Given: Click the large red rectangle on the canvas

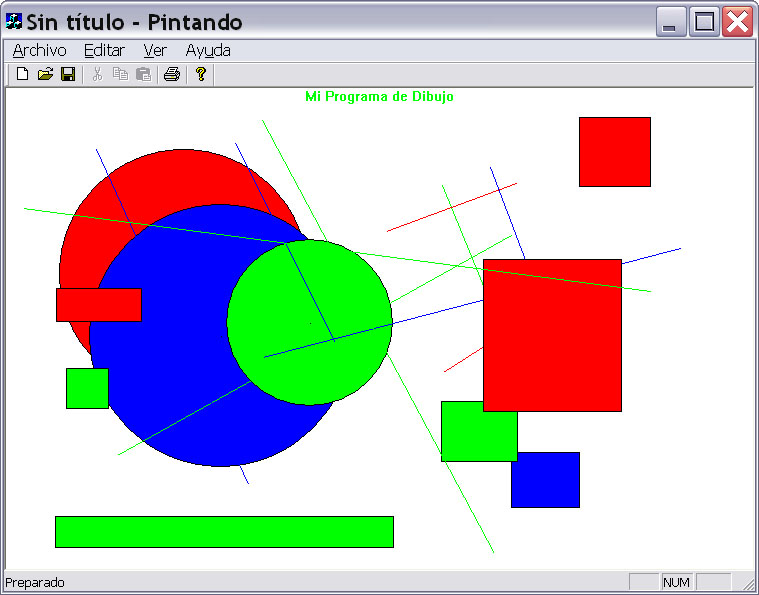Looking at the screenshot, I should 552,336.
